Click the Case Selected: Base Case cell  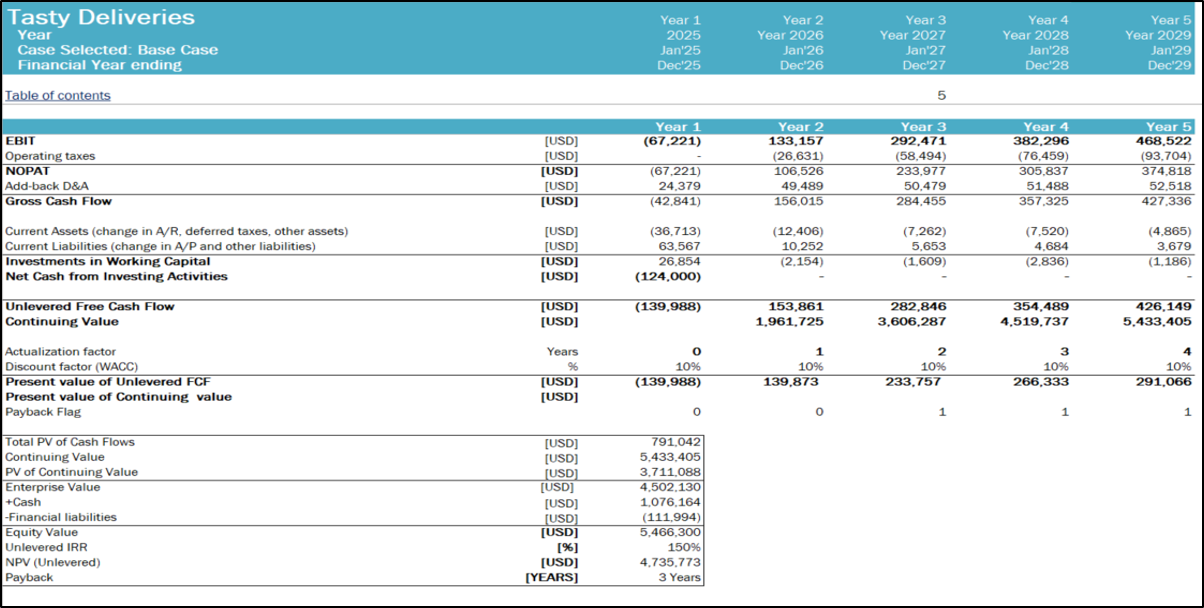117,50
